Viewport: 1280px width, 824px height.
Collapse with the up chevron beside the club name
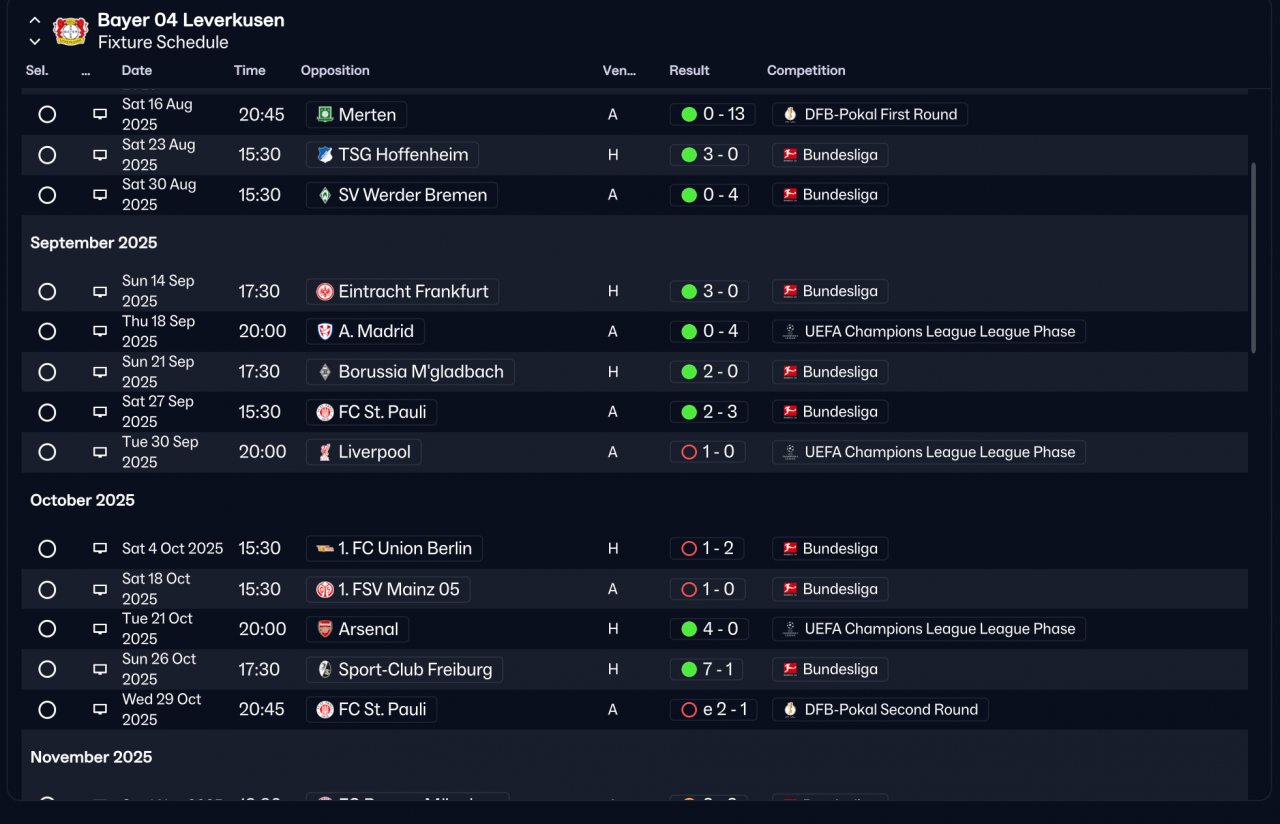[35, 20]
